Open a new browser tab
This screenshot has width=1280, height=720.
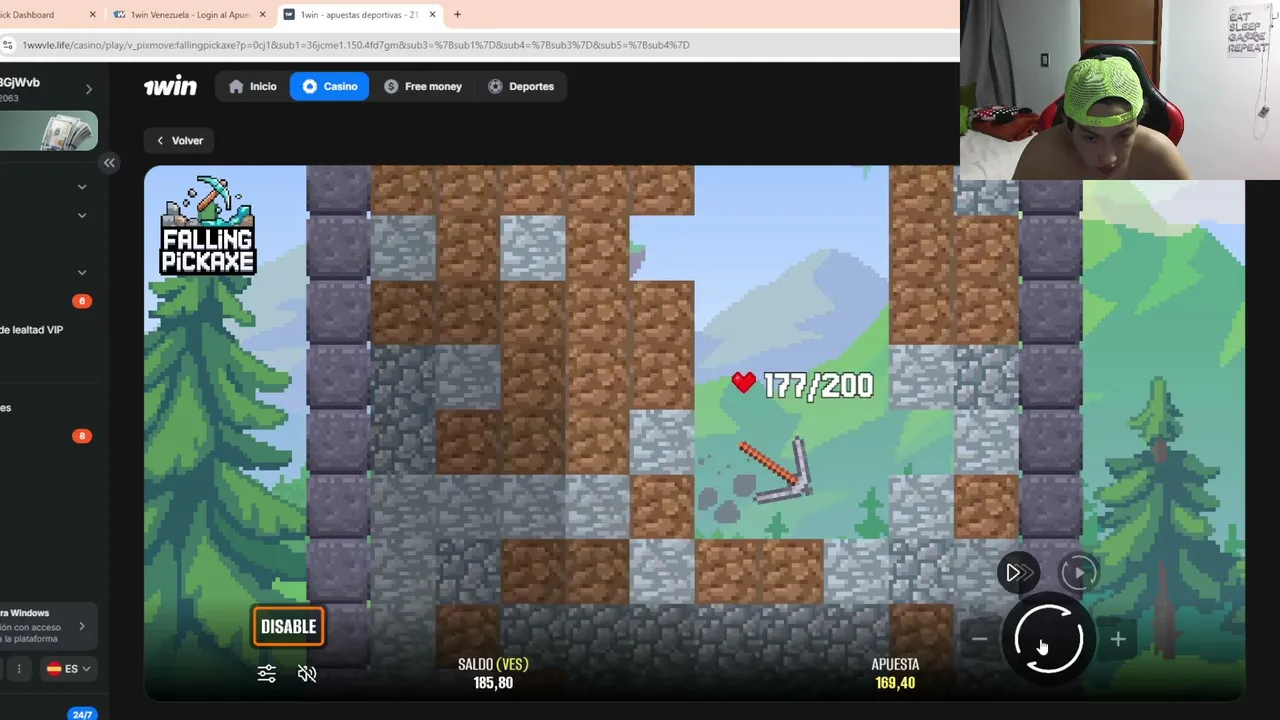pyautogui.click(x=457, y=15)
